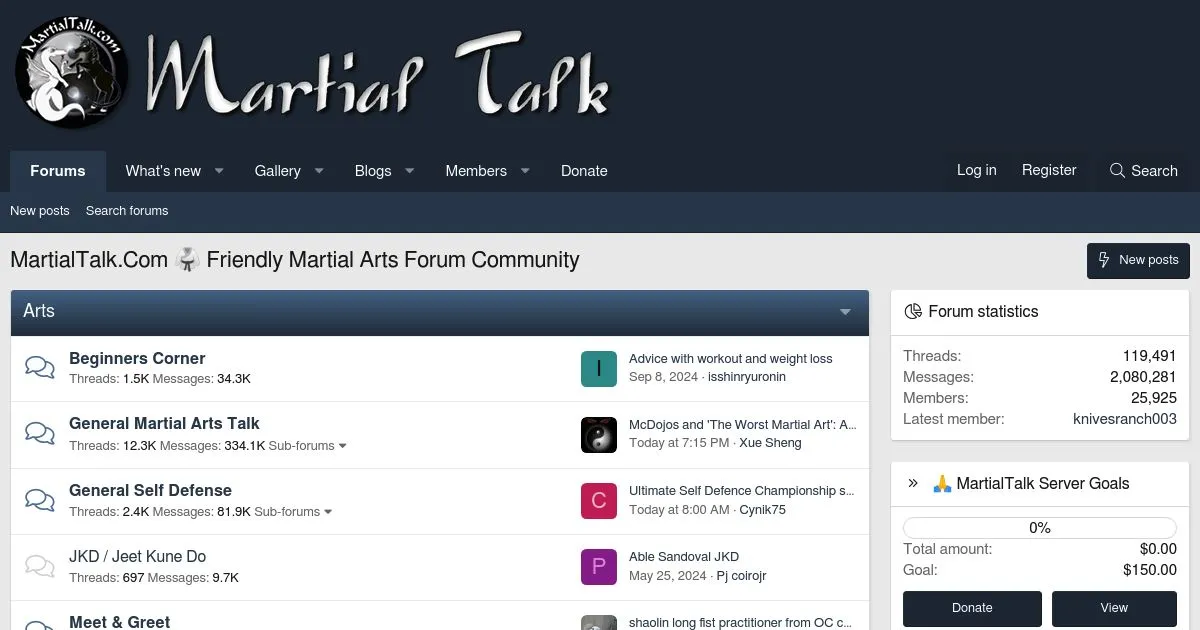
Task: Click the 0% donation progress bar
Action: click(1040, 528)
